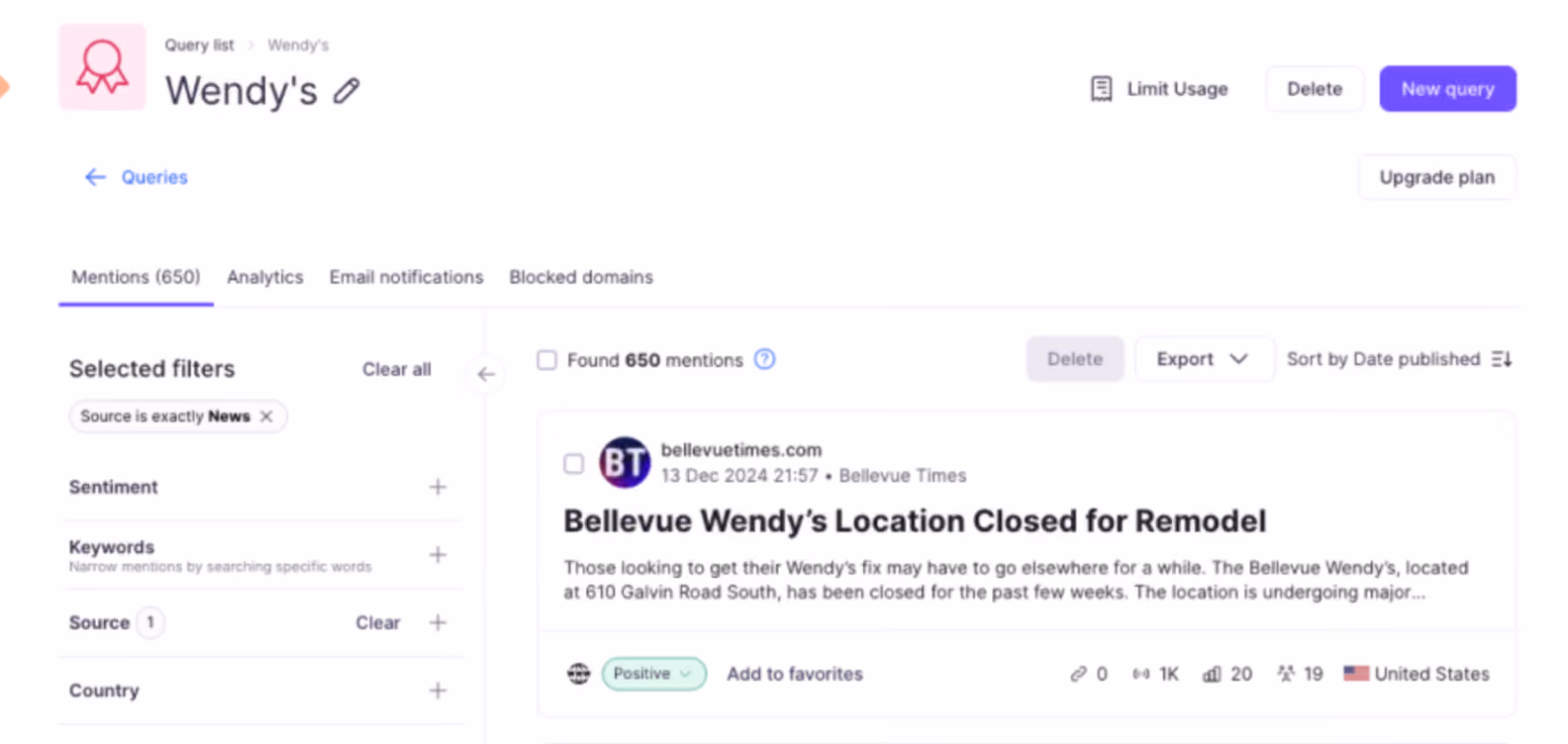Image resolution: width=1568 pixels, height=744 pixels.
Task: Click the Upgrade plan button
Action: (x=1437, y=177)
